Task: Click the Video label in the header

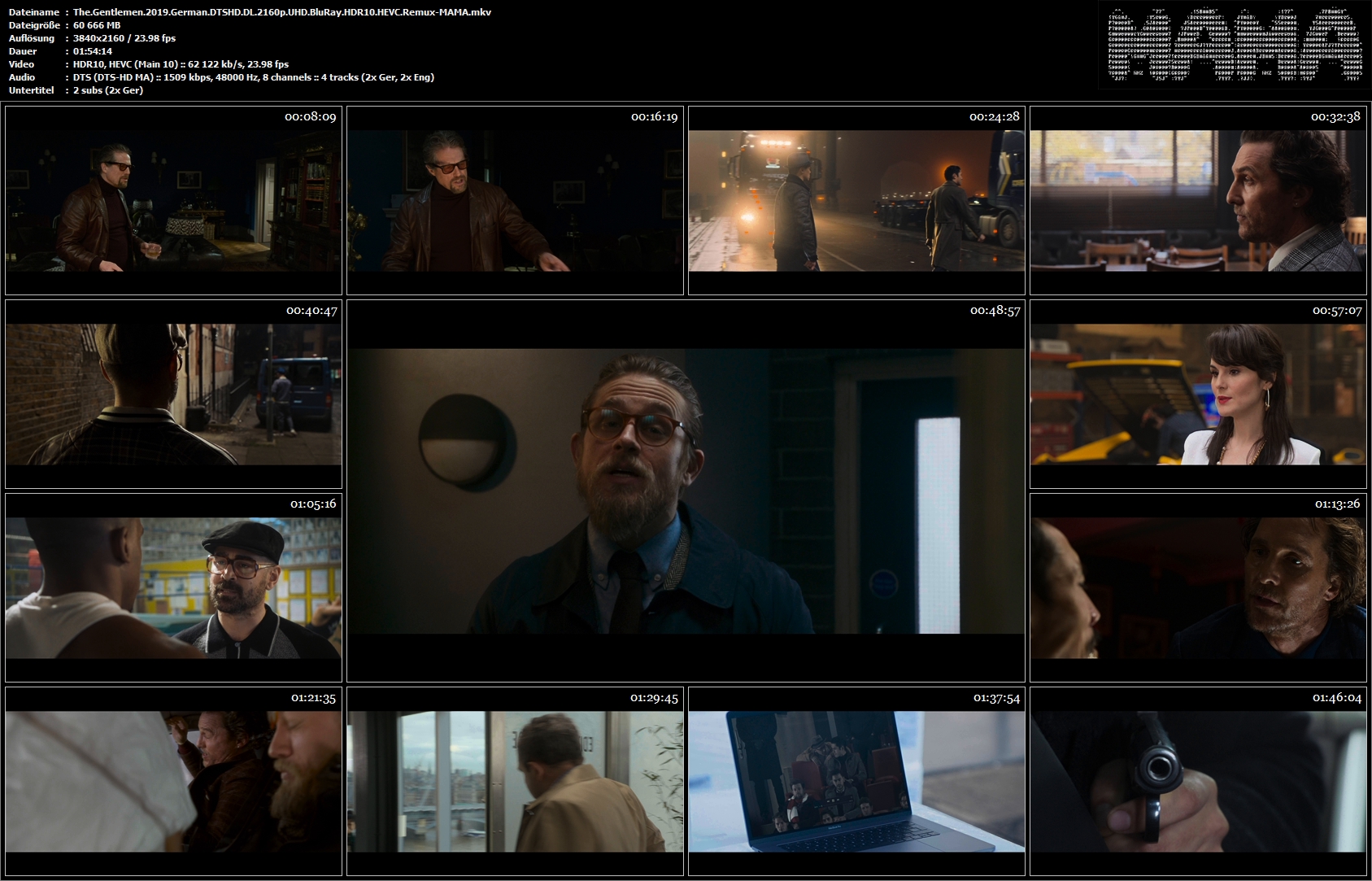Action: pos(22,64)
